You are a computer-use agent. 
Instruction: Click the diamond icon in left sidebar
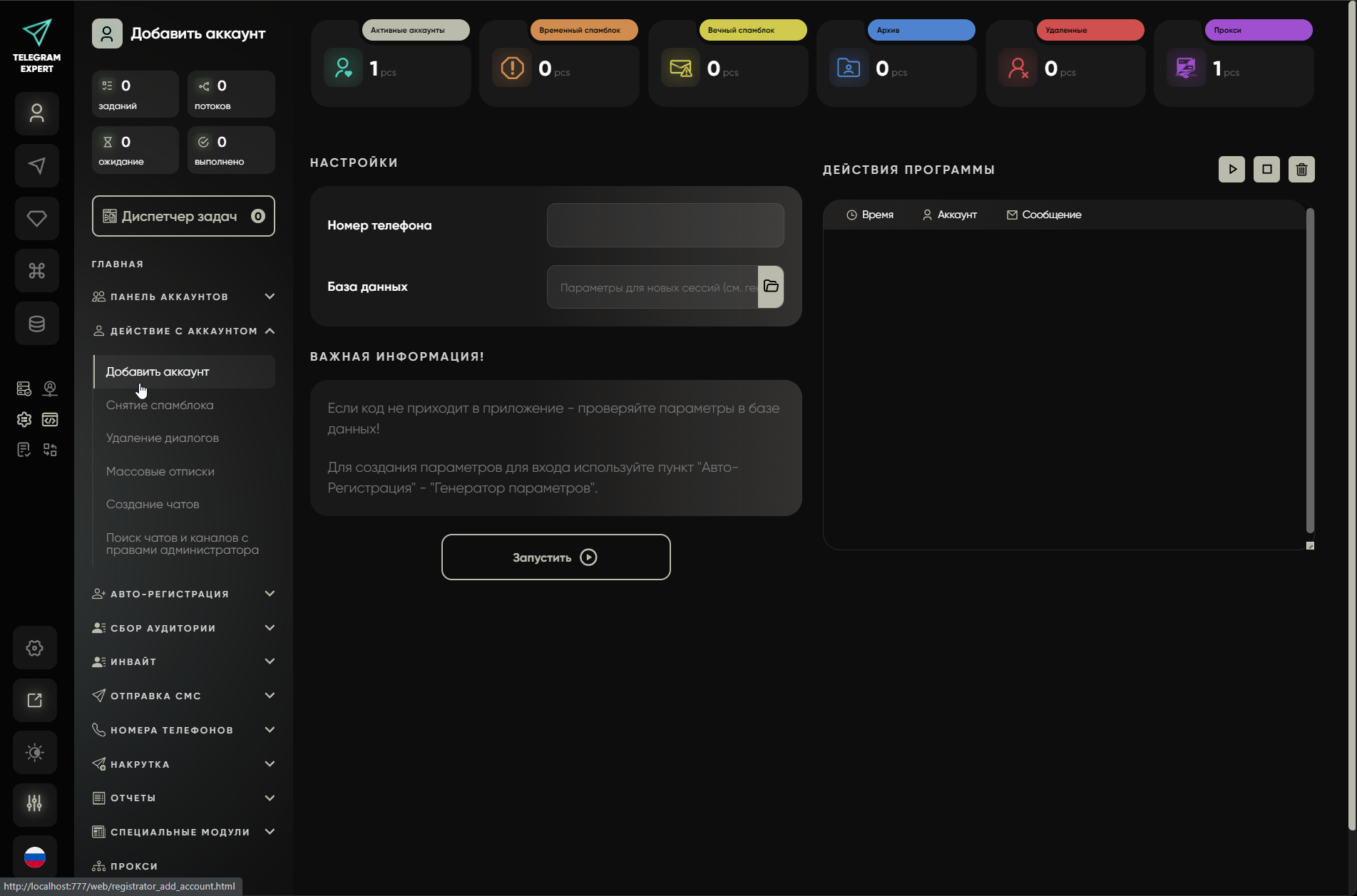(37, 218)
